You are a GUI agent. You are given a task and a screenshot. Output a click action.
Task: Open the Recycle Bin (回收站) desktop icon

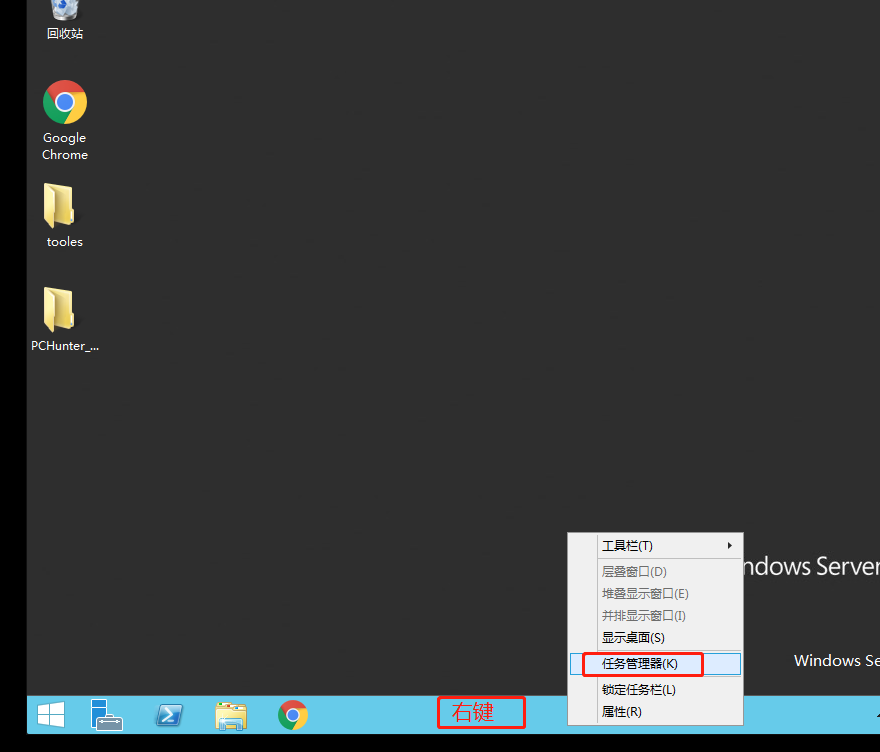click(x=65, y=14)
